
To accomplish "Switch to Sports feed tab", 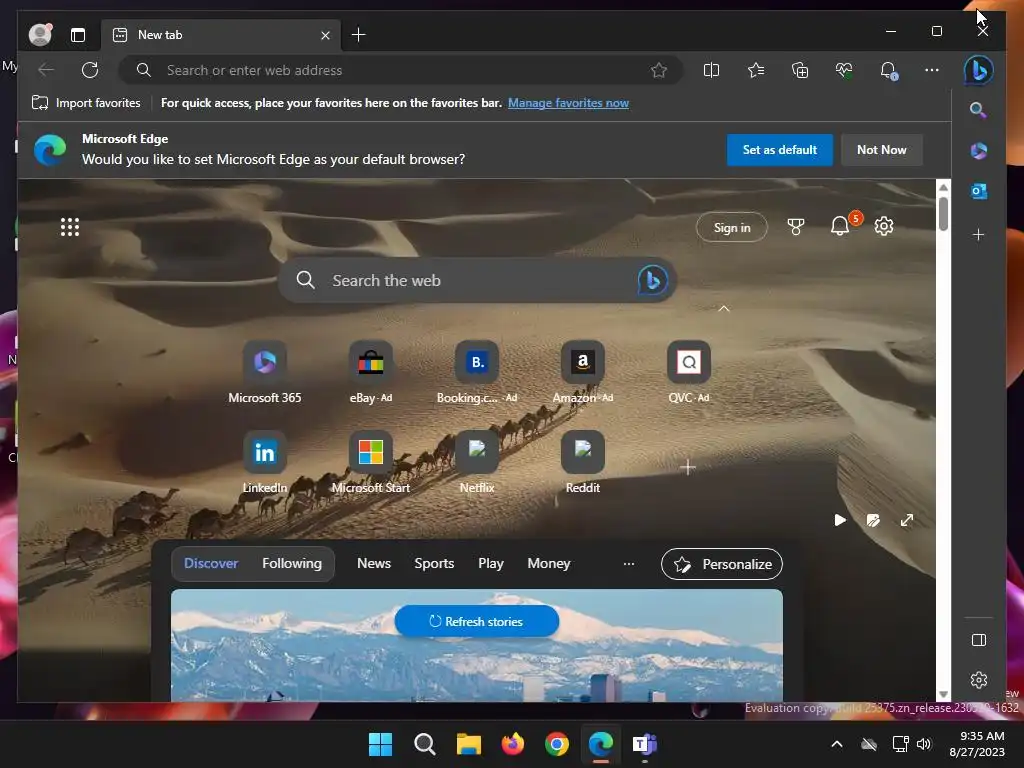I will (x=434, y=563).
